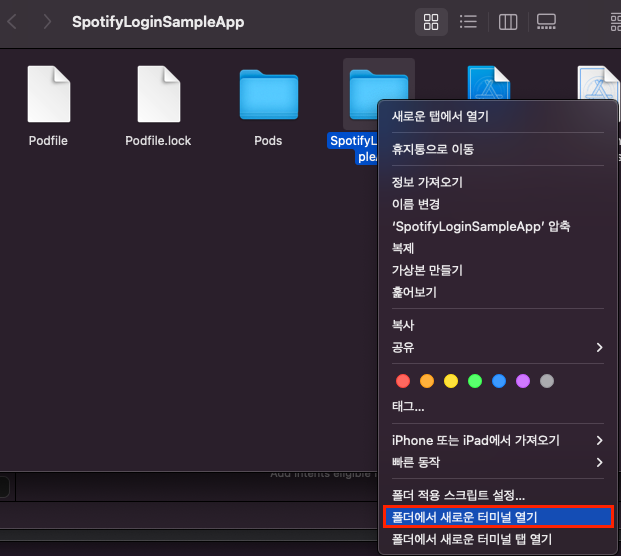Click the Podfile.lock file name label
Image resolution: width=621 pixels, height=556 pixels.
tap(158, 141)
